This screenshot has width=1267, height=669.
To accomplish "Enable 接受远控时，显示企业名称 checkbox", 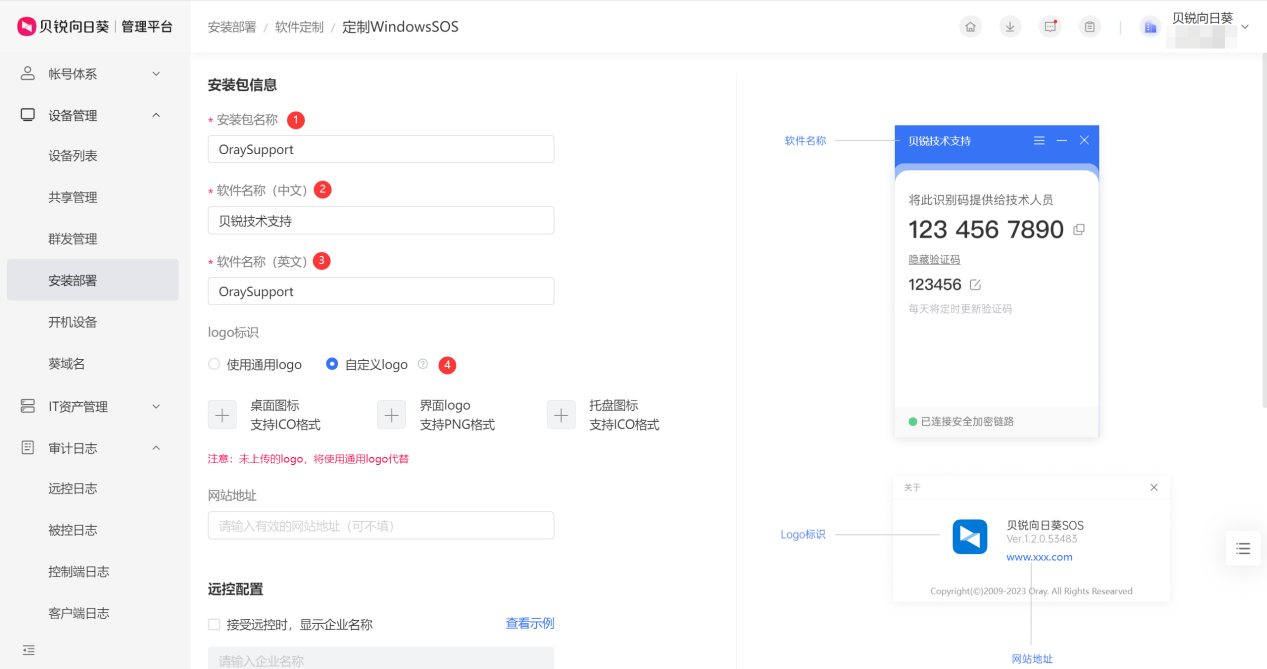I will click(214, 624).
